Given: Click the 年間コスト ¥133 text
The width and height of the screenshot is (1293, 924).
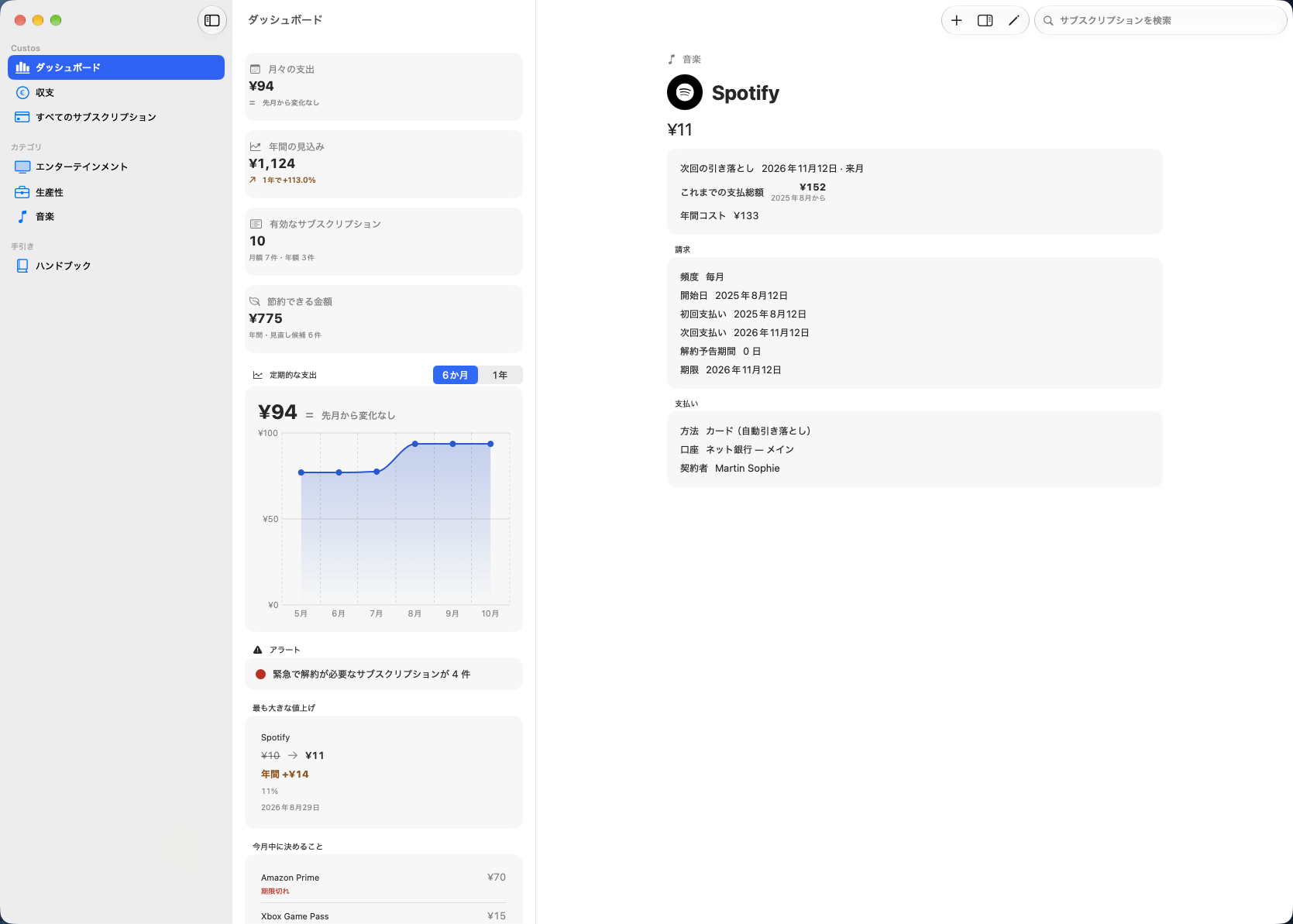Looking at the screenshot, I should coord(720,215).
